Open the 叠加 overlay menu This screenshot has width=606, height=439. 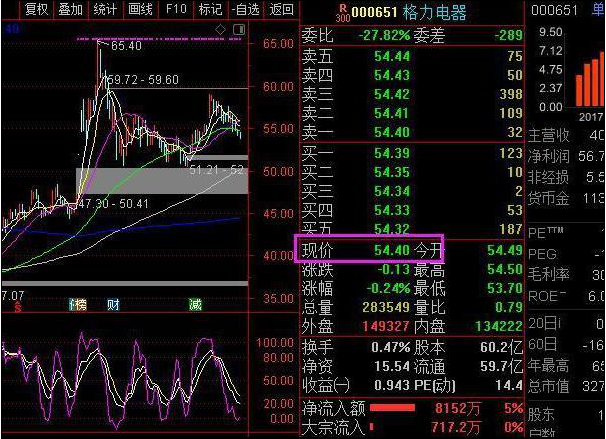point(71,9)
